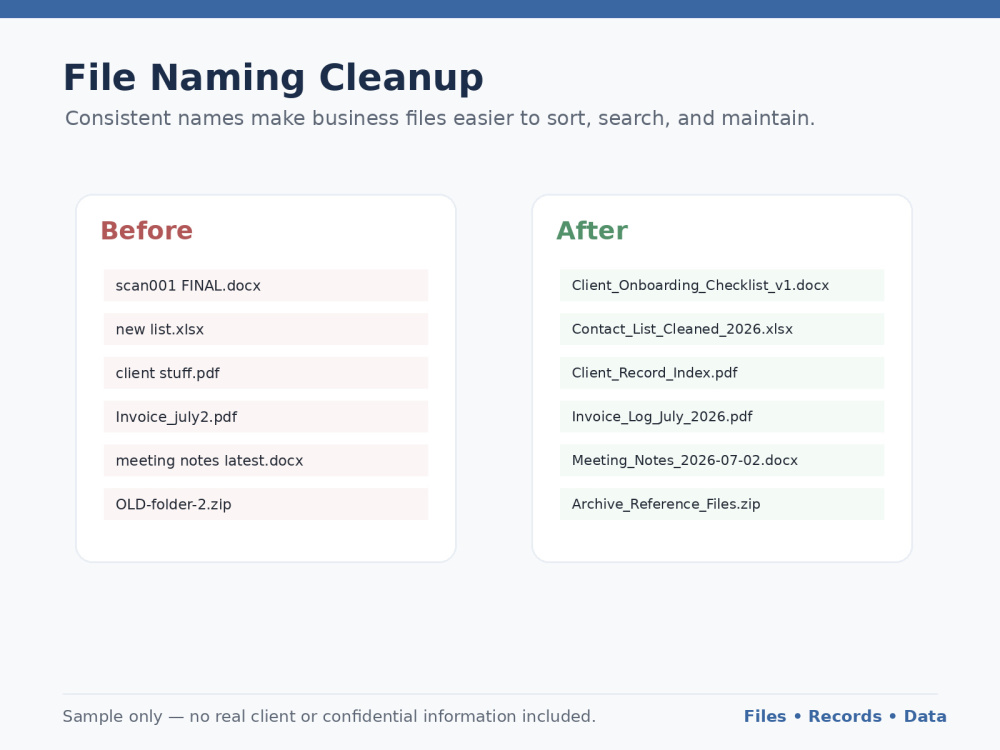Select meeting notes latest.docx
The width and height of the screenshot is (1000, 750).
(265, 460)
